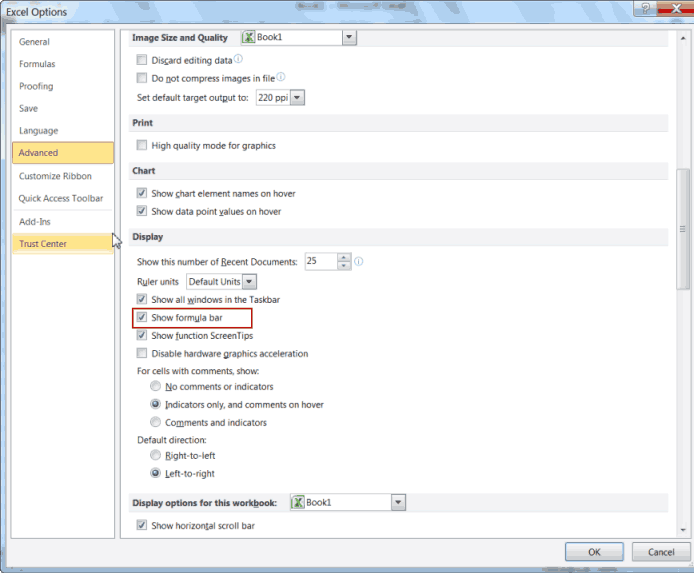Open the Language options category
The width and height of the screenshot is (694, 573).
[63, 131]
